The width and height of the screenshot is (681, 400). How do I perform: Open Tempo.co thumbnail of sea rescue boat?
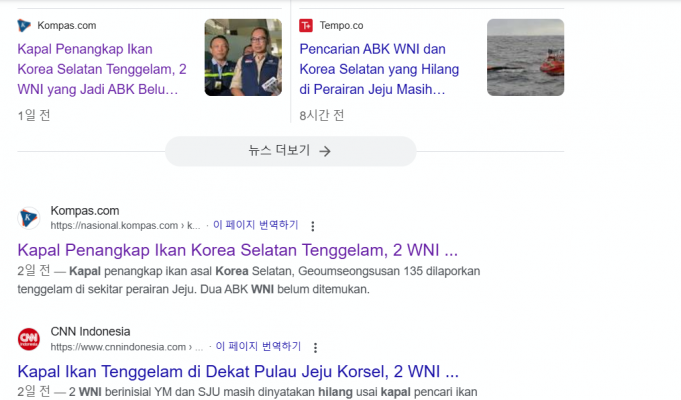coord(525,57)
